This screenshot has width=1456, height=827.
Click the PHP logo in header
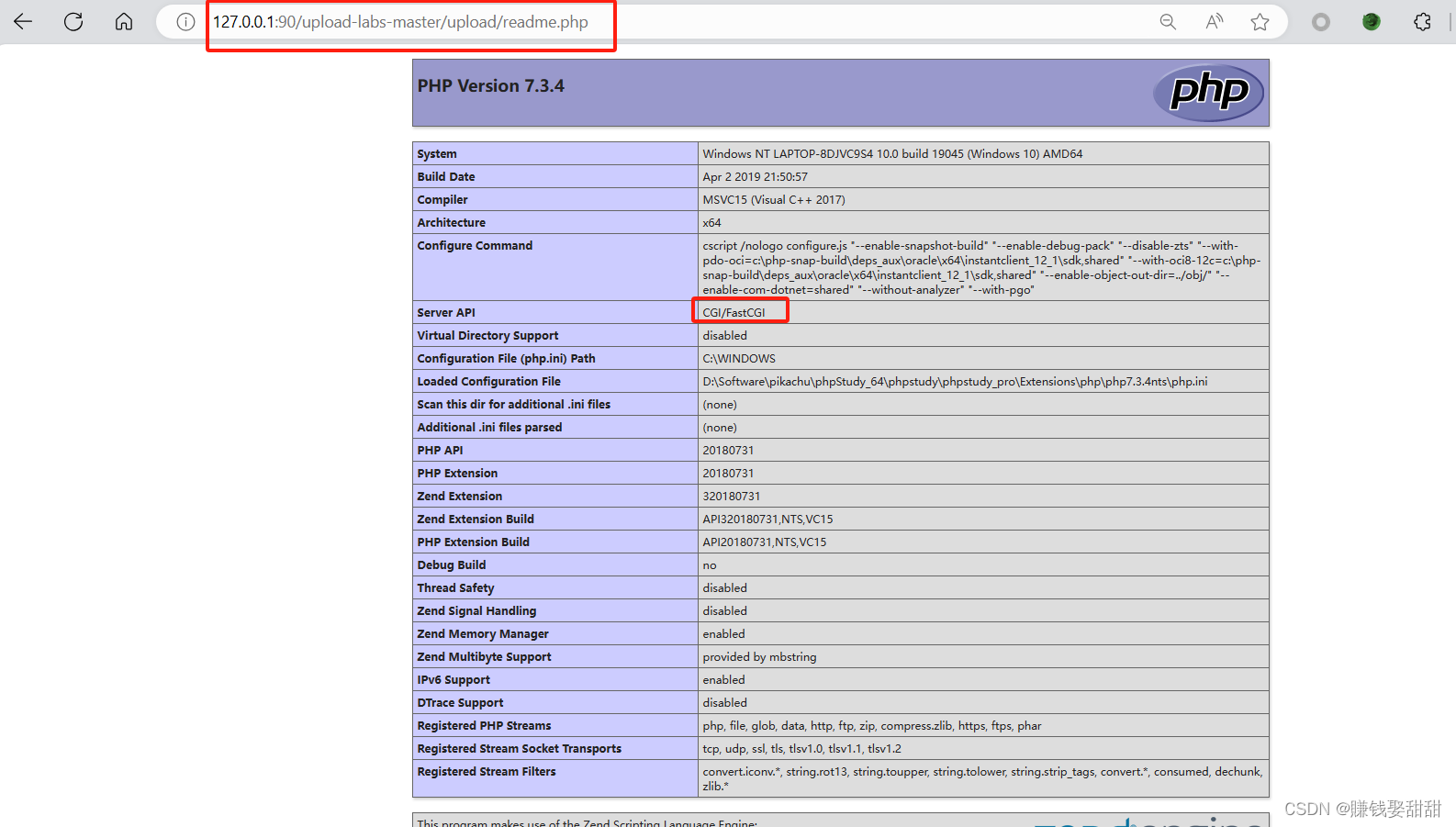[x=1209, y=93]
